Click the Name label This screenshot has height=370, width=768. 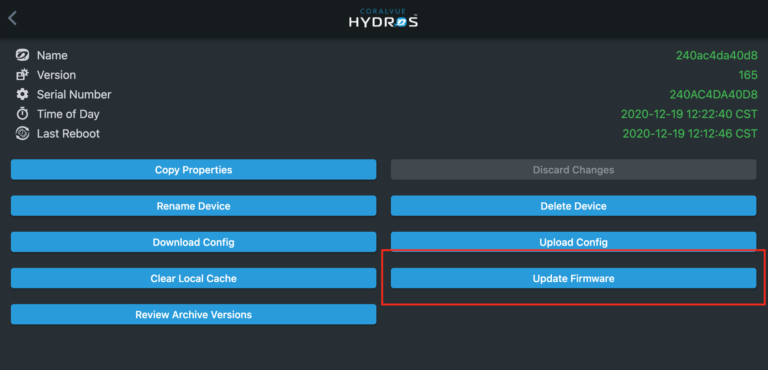pos(52,55)
